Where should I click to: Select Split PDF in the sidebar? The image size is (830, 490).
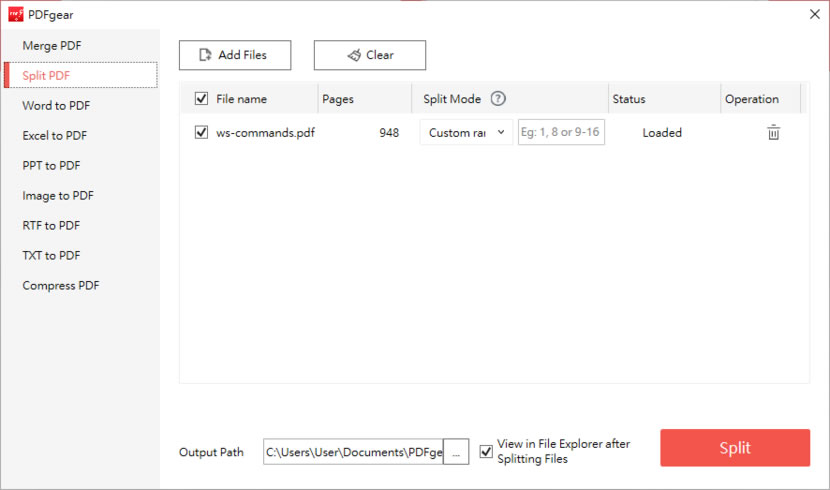coord(81,75)
